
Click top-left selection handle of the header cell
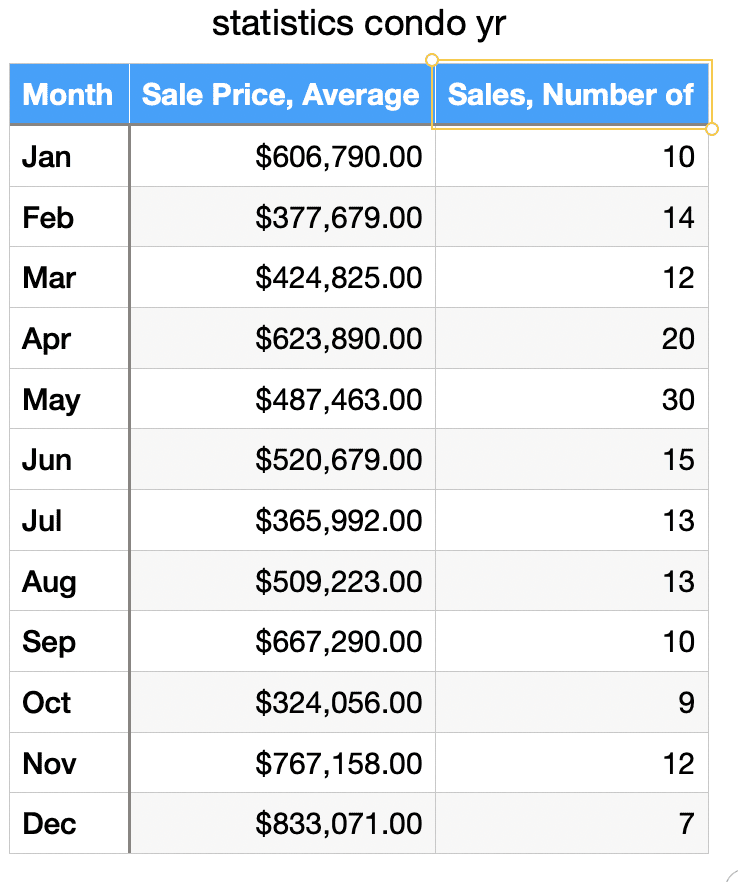(x=432, y=60)
